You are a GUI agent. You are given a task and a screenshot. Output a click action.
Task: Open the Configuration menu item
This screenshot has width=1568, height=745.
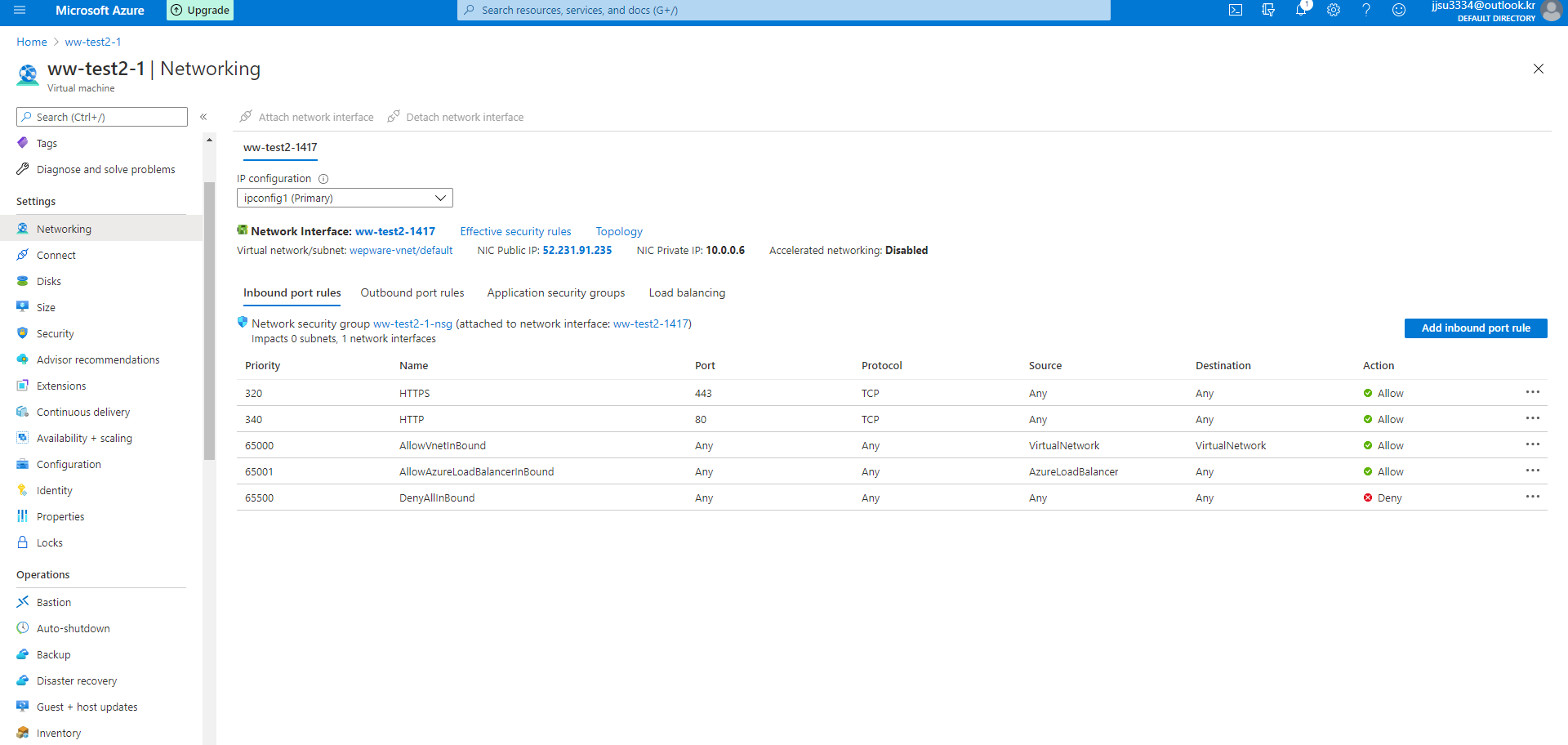pyautogui.click(x=69, y=464)
